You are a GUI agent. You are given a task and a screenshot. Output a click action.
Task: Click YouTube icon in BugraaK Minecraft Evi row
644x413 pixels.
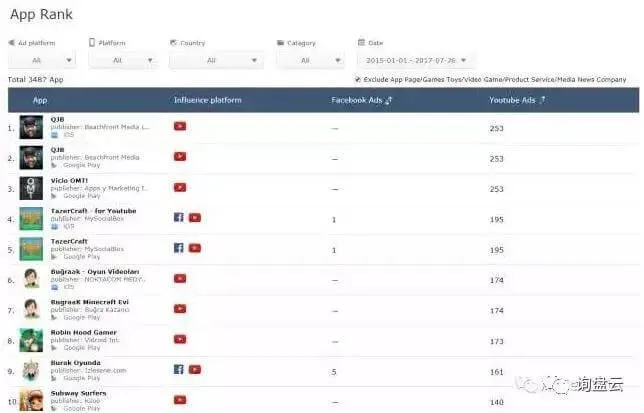[180, 309]
